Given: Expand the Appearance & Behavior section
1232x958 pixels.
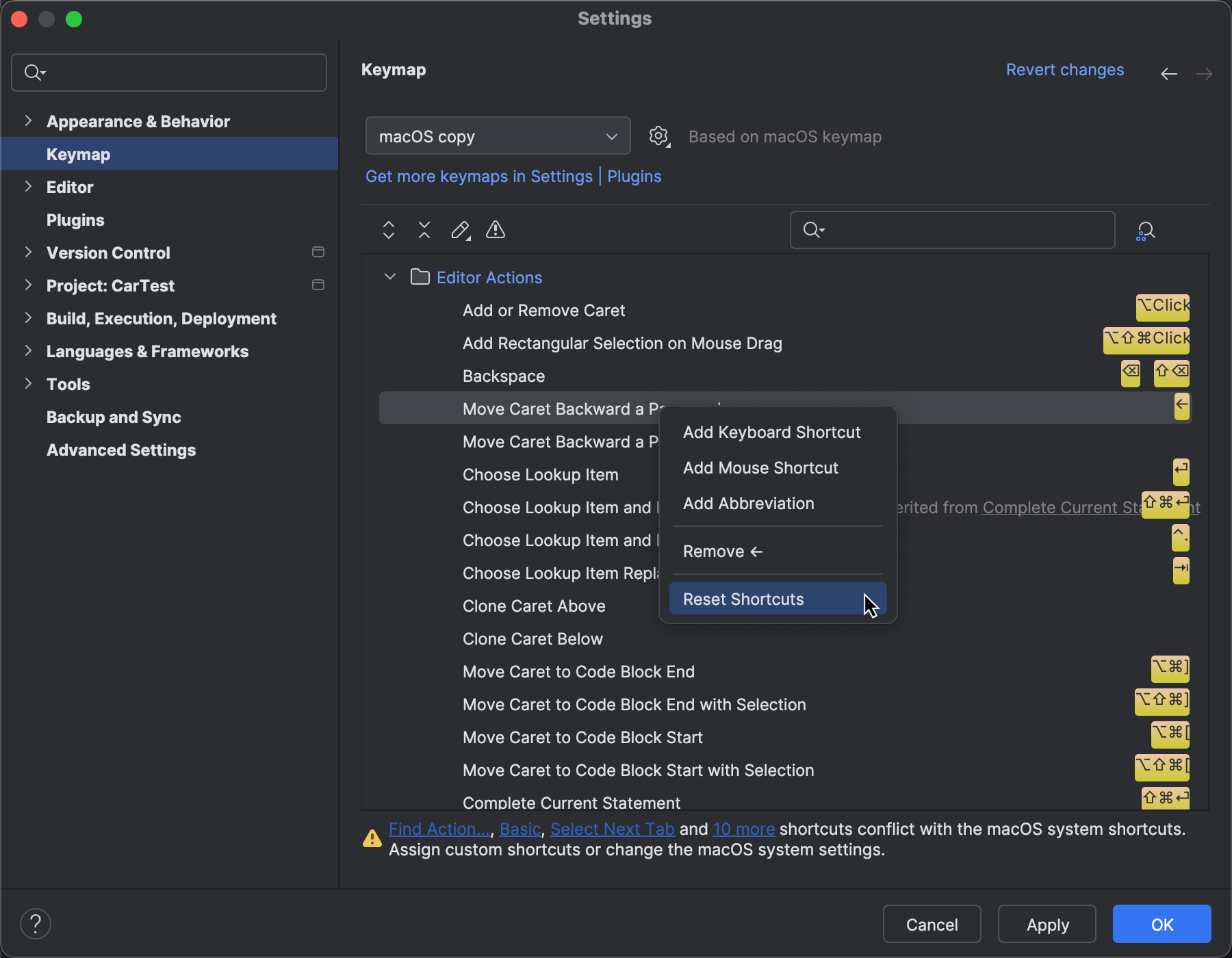Looking at the screenshot, I should point(28,120).
